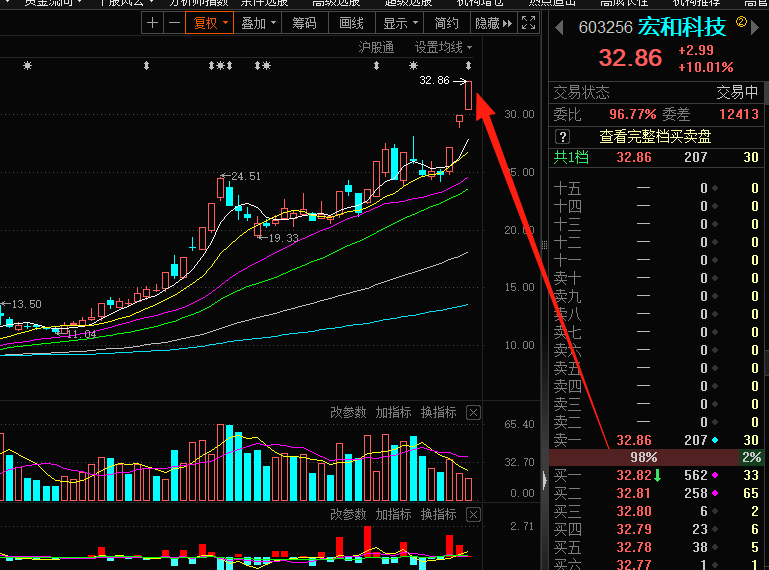The width and height of the screenshot is (769, 570).
Task: Select the 买五 price 32.78
Action: [x=634, y=547]
